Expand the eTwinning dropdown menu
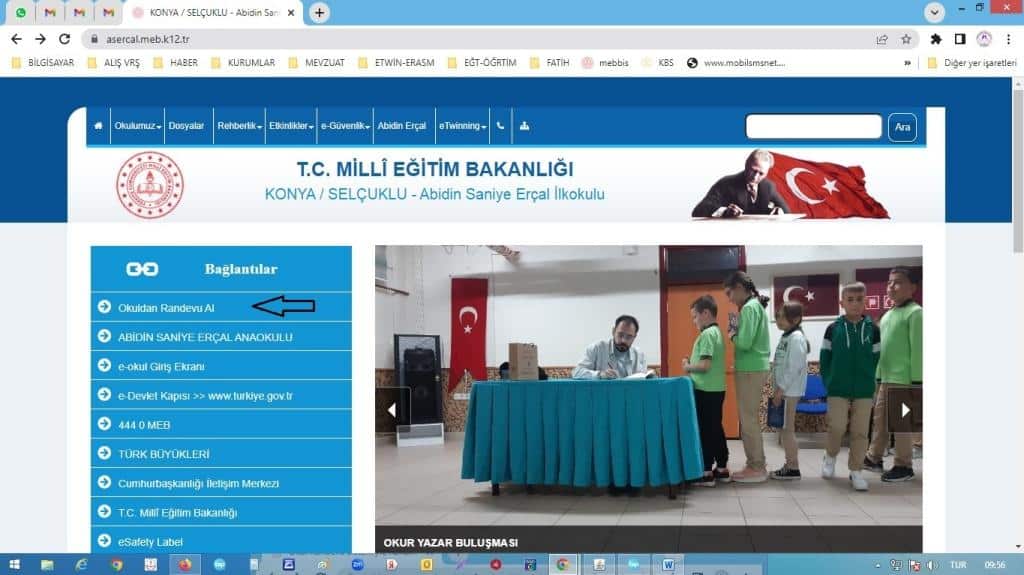The width and height of the screenshot is (1024, 575). click(462, 126)
